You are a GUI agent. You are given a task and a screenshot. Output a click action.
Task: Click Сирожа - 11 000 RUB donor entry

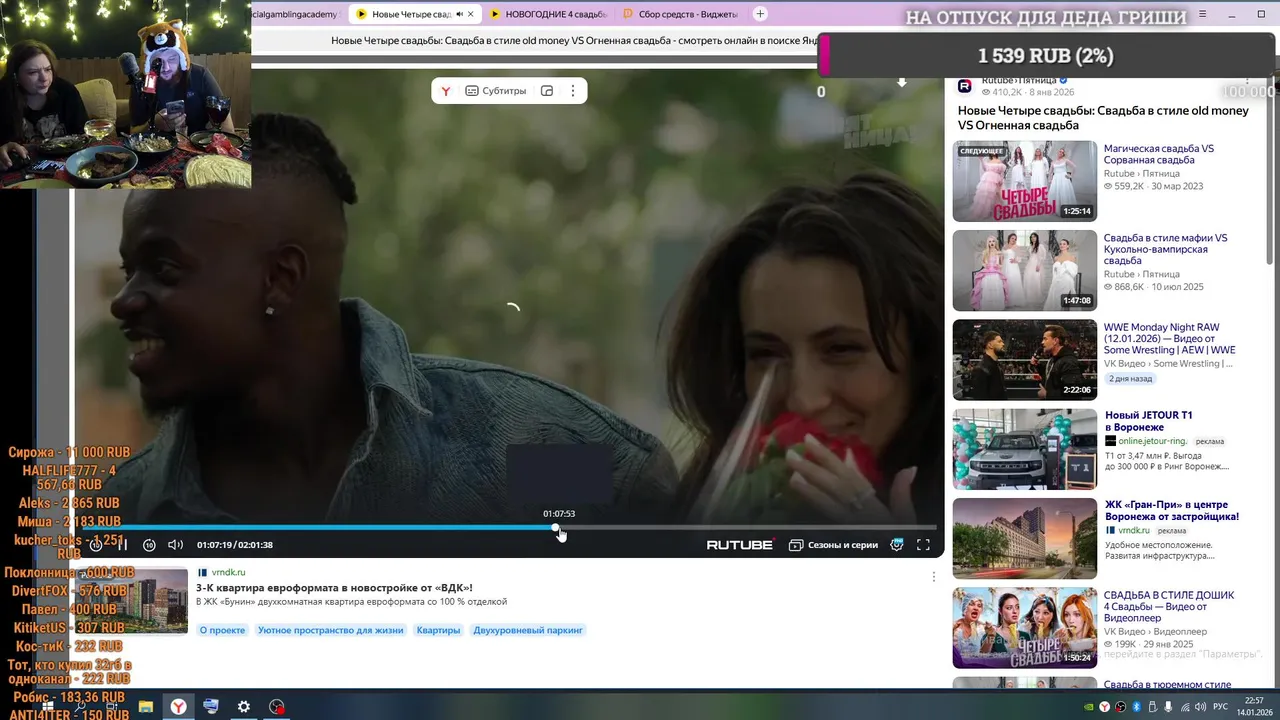pos(69,452)
